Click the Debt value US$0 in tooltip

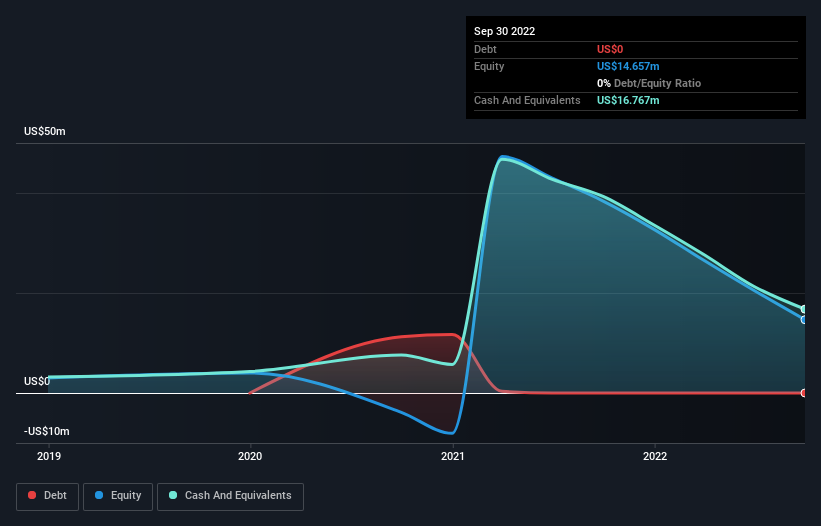[x=610, y=49]
